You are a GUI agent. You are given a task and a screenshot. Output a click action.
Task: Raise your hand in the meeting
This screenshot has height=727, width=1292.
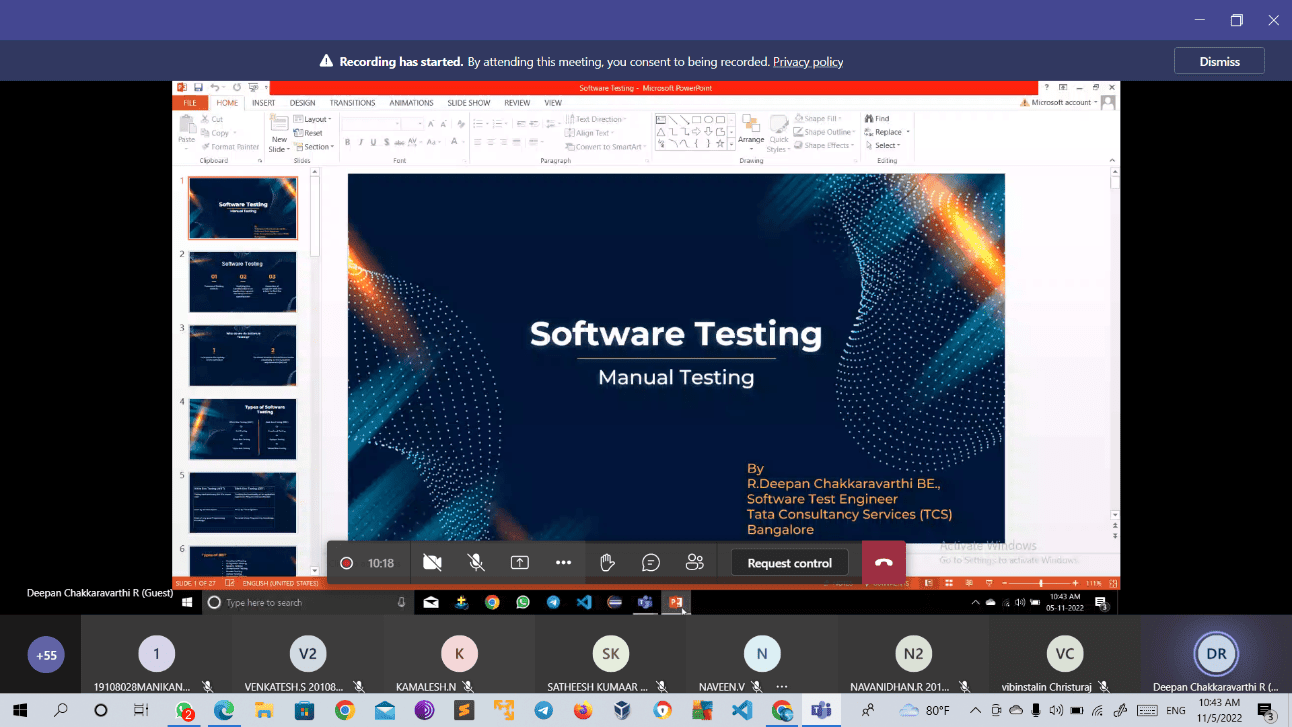(607, 563)
